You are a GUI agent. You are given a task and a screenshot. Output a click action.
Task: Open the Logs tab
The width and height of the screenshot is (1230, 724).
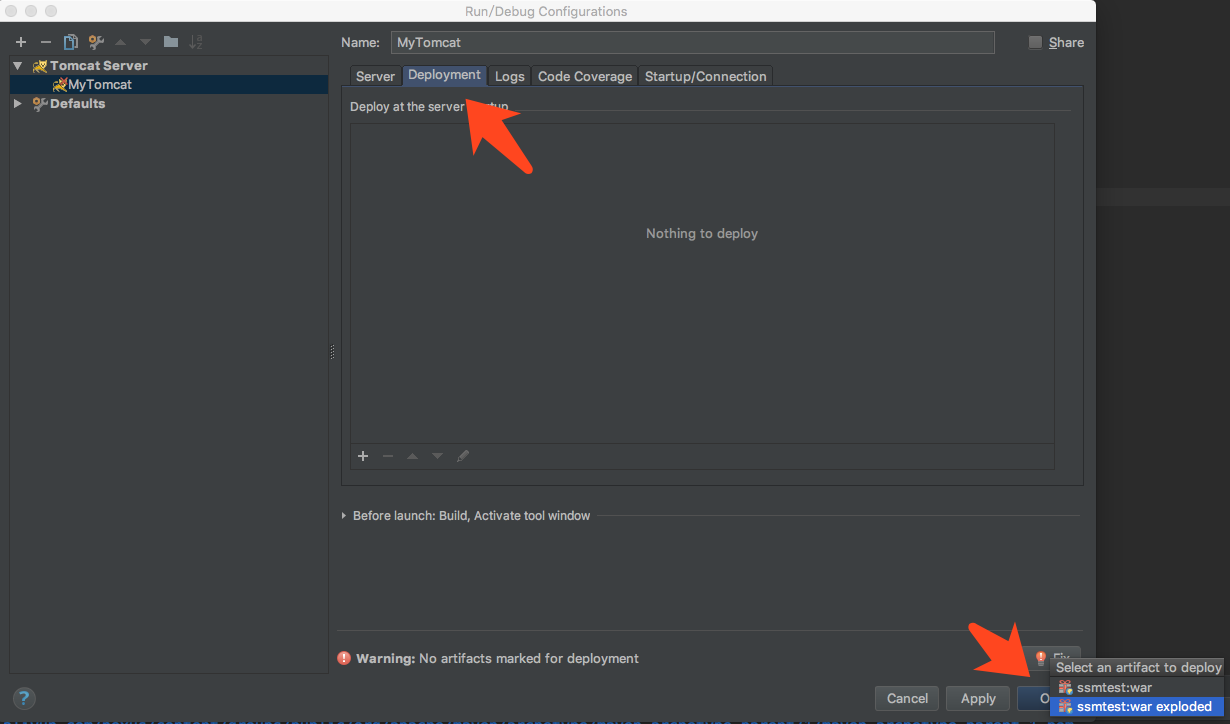tap(509, 76)
